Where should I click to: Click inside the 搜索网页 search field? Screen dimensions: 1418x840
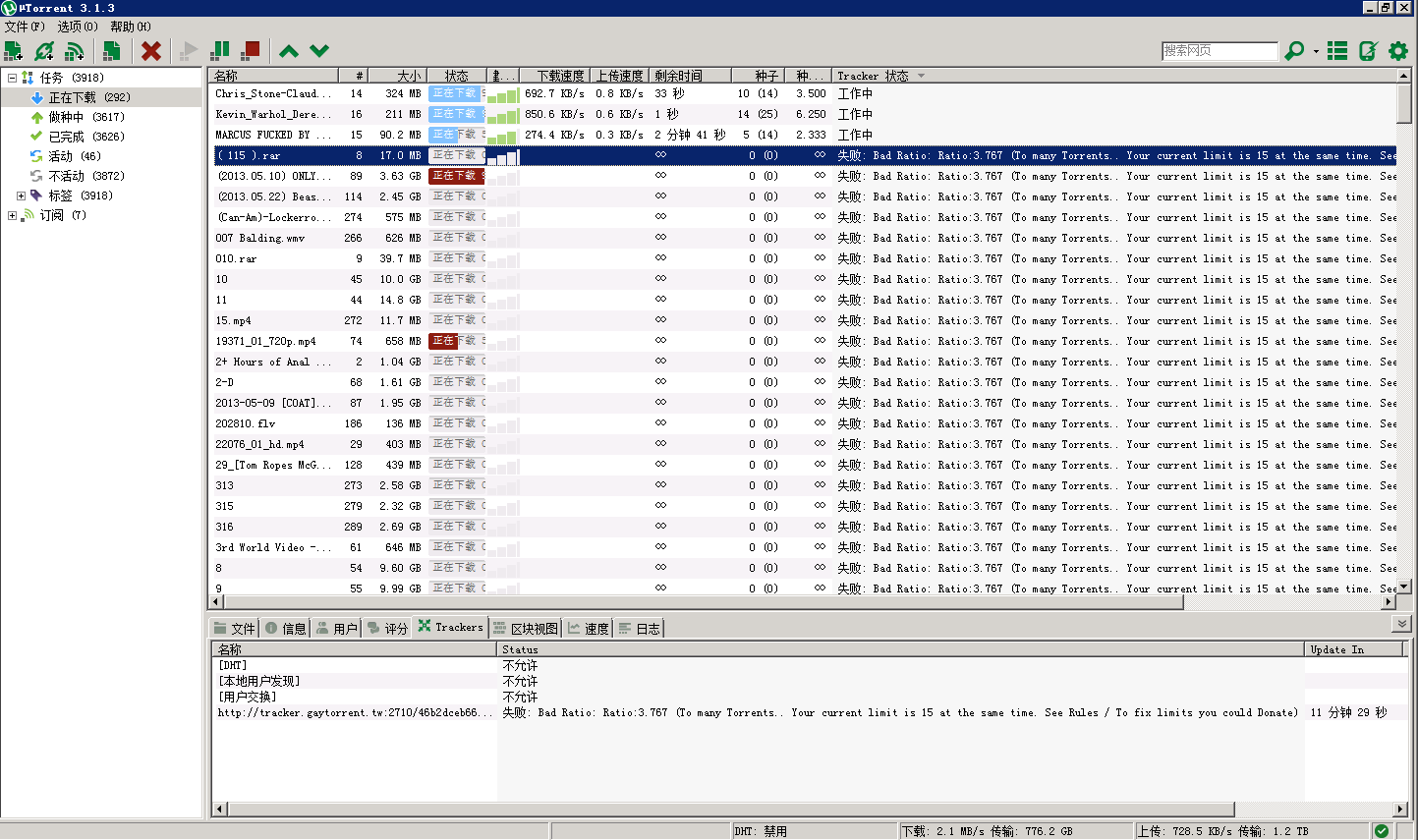click(x=1219, y=51)
